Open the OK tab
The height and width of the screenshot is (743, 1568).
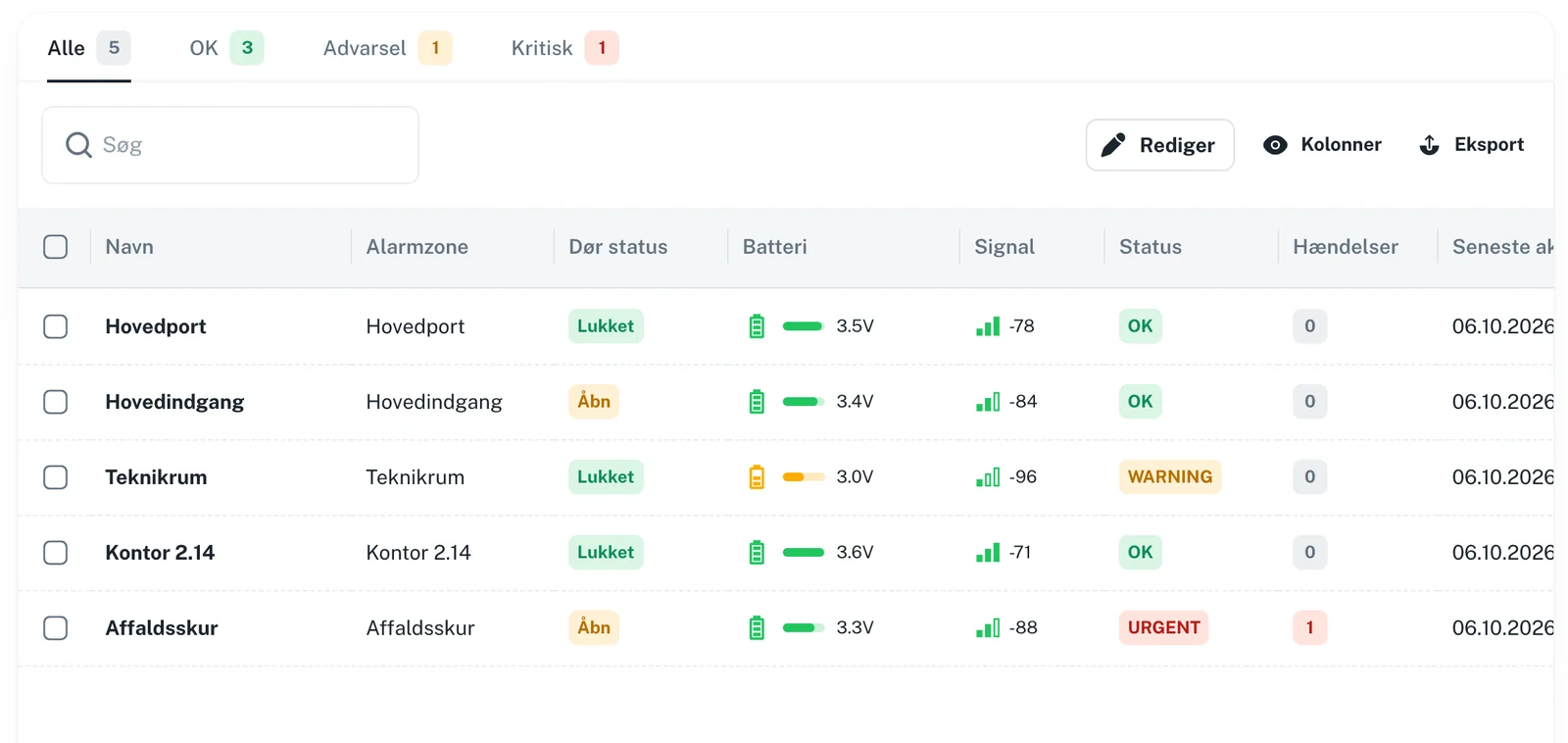coord(226,48)
